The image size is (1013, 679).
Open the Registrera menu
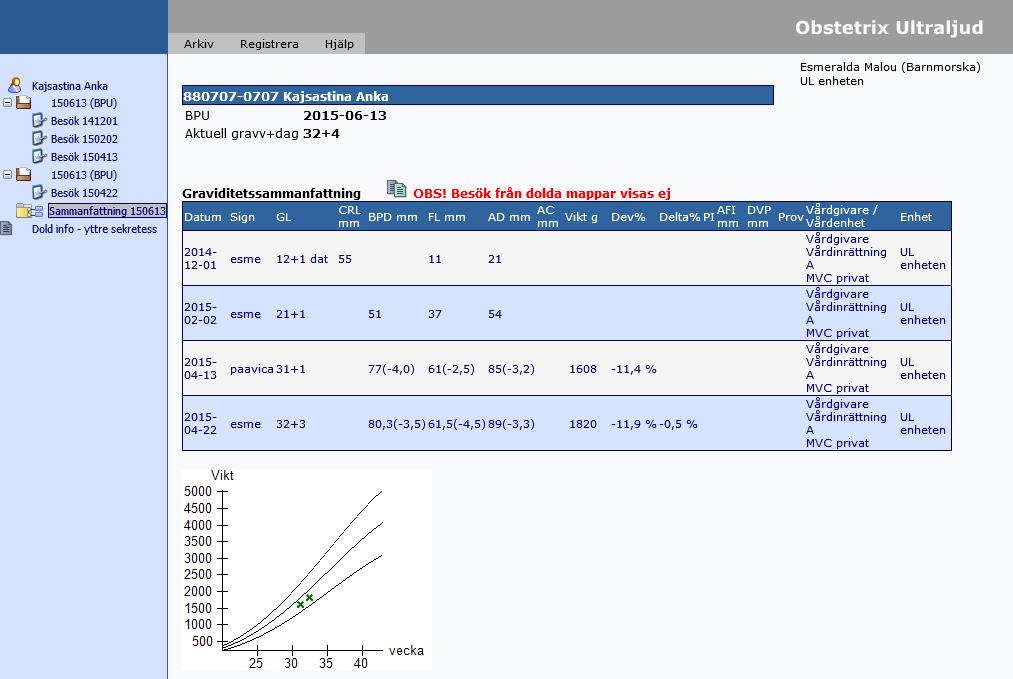pyautogui.click(x=269, y=44)
